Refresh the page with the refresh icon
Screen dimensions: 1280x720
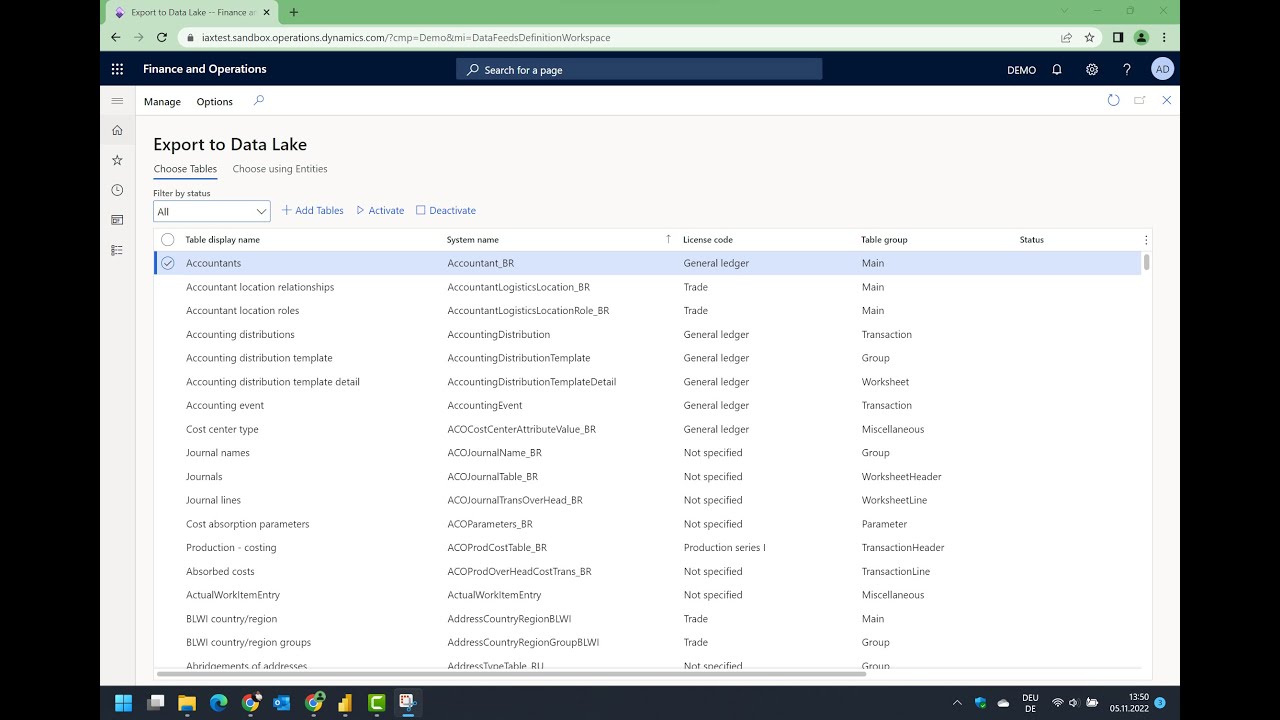point(1113,100)
